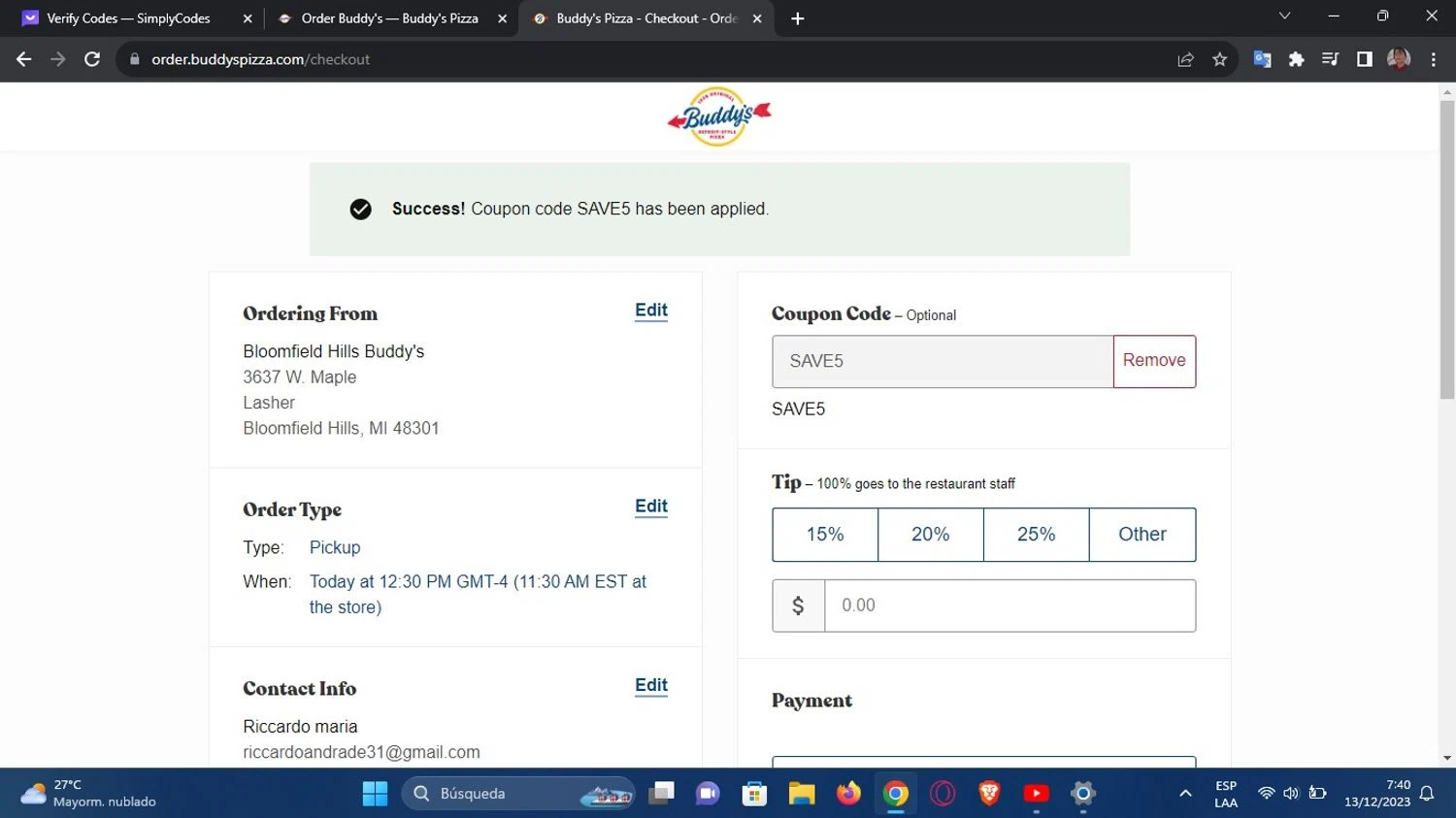
Task: Open YouTube app from taskbar
Action: tap(1036, 794)
